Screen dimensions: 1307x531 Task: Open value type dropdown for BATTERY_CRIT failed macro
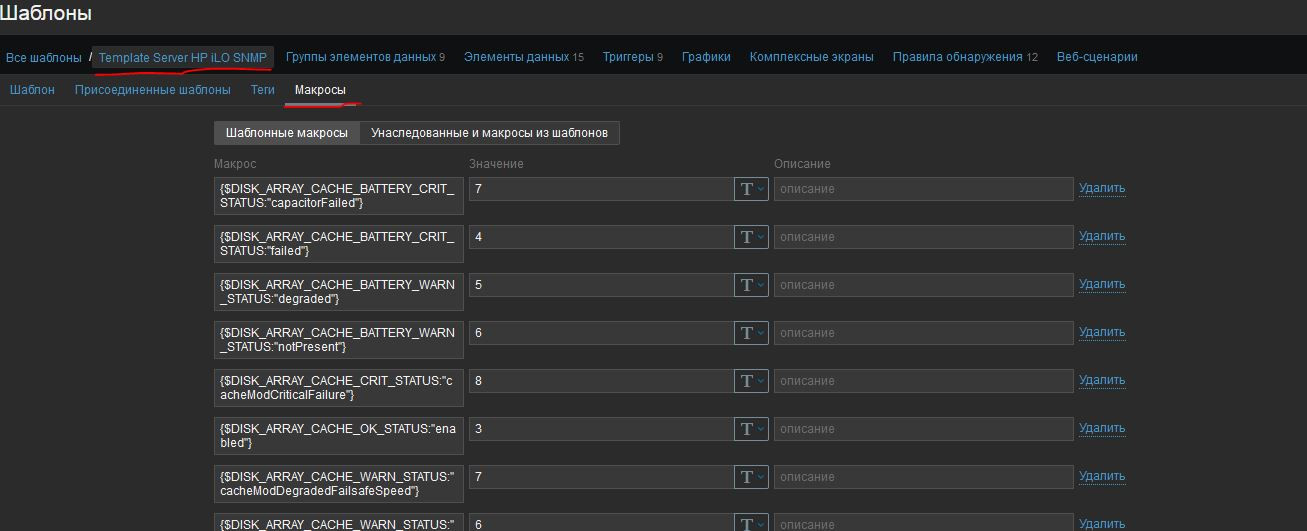(751, 237)
